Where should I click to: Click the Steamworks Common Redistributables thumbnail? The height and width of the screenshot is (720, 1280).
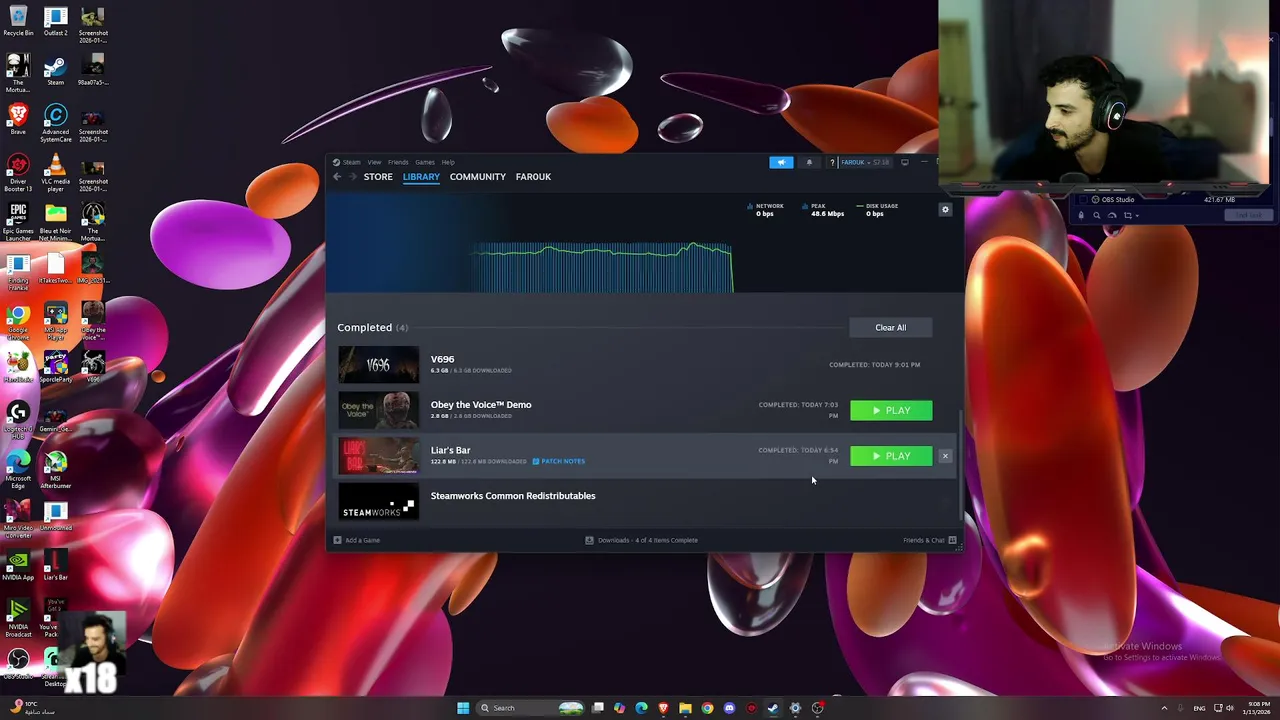tap(378, 502)
